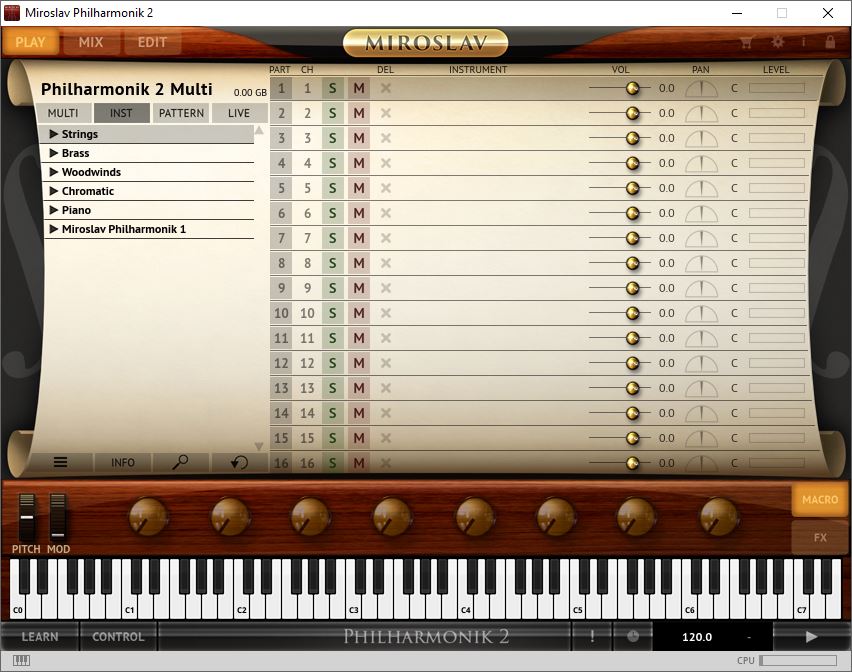Image resolution: width=852 pixels, height=672 pixels.
Task: Expand the Woodwinds category
Action: click(54, 172)
